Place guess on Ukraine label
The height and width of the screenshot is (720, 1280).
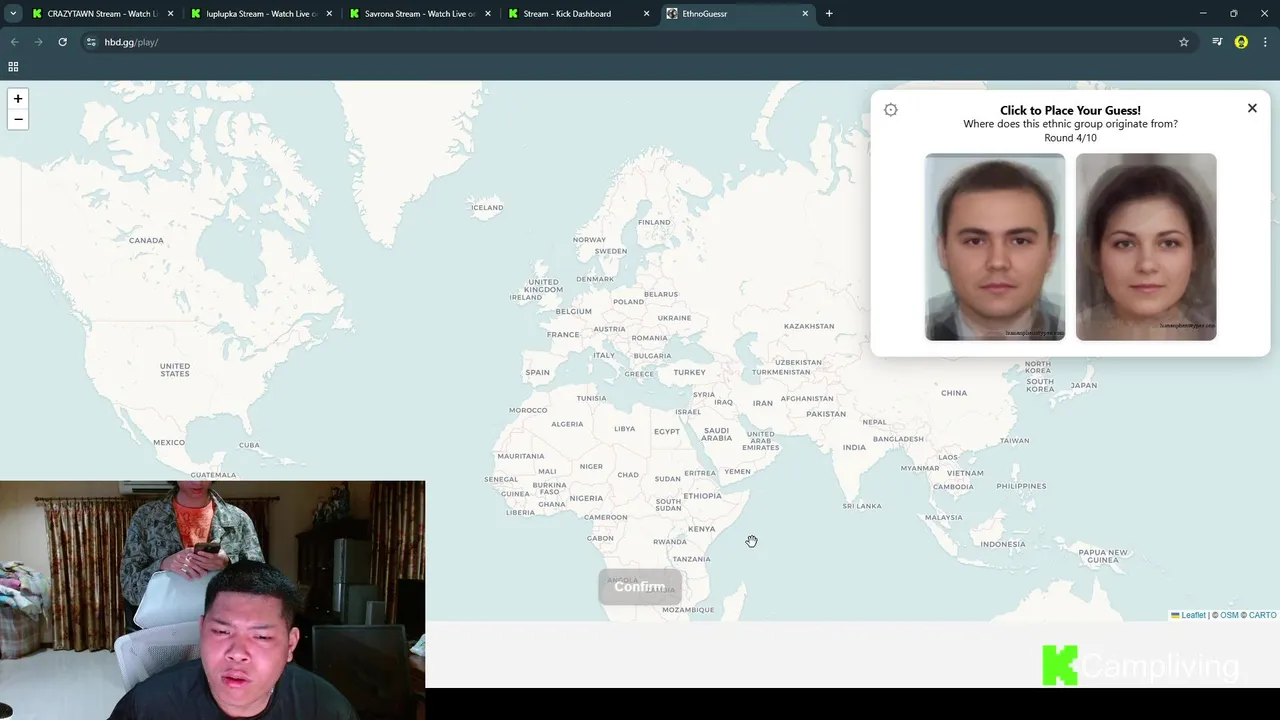tap(674, 318)
